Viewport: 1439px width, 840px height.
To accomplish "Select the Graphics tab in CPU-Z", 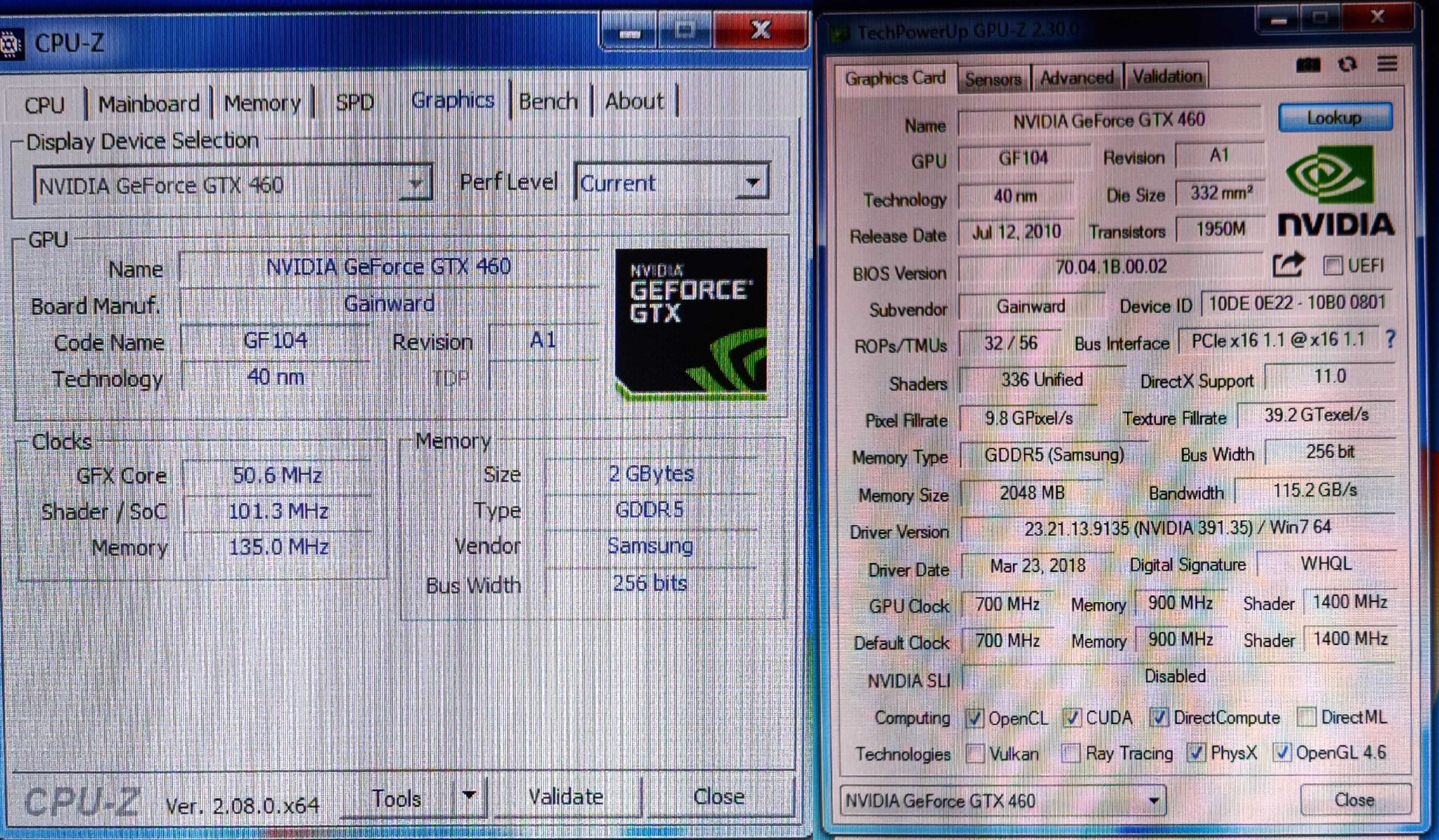I will [x=452, y=100].
